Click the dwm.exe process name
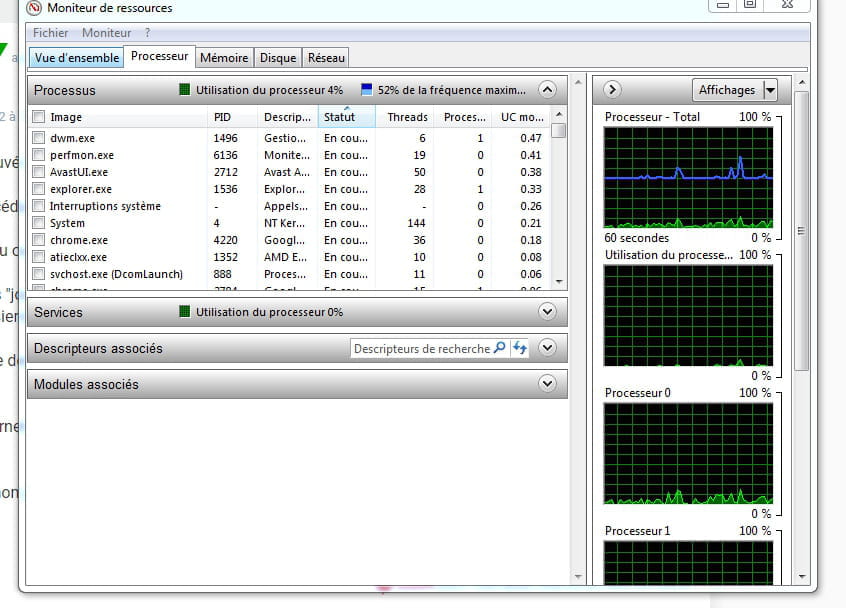 (72, 138)
